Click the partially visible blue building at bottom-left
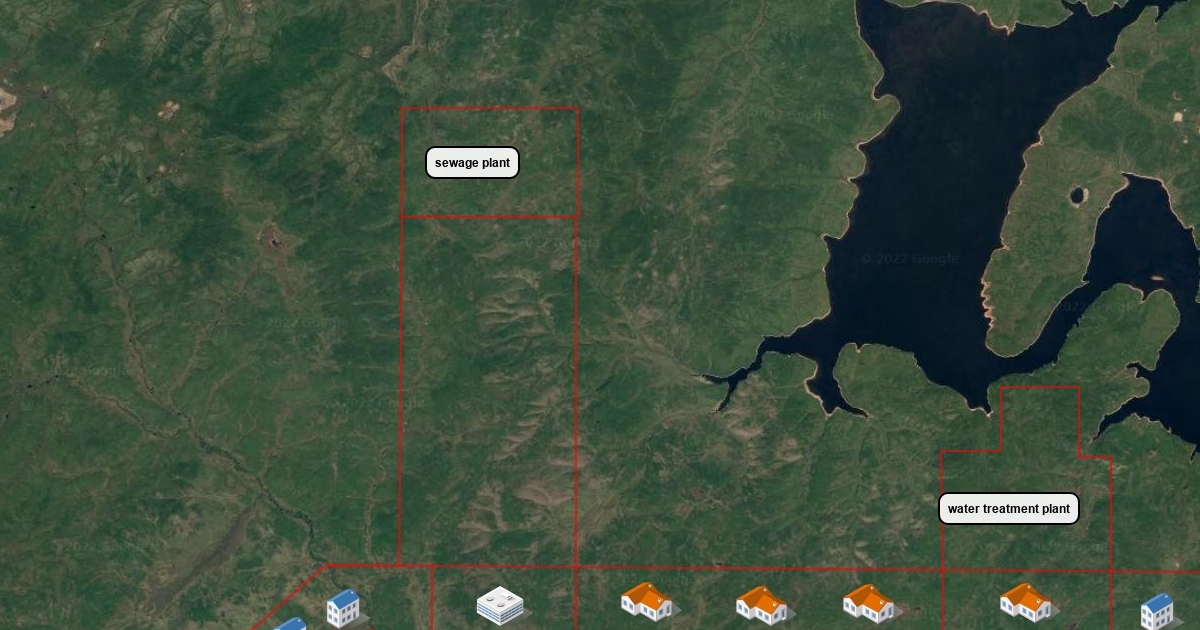1200x630 pixels. (291, 624)
